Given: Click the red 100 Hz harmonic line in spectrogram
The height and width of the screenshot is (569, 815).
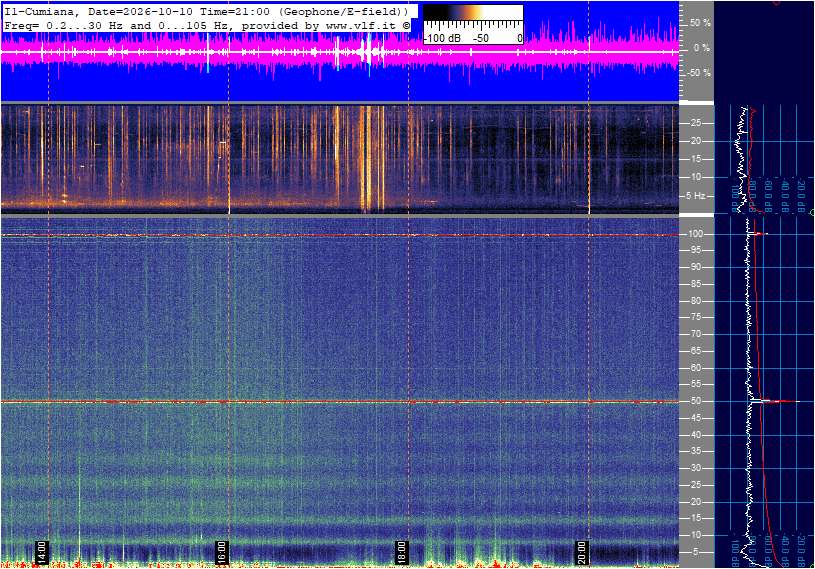Looking at the screenshot, I should [x=339, y=235].
